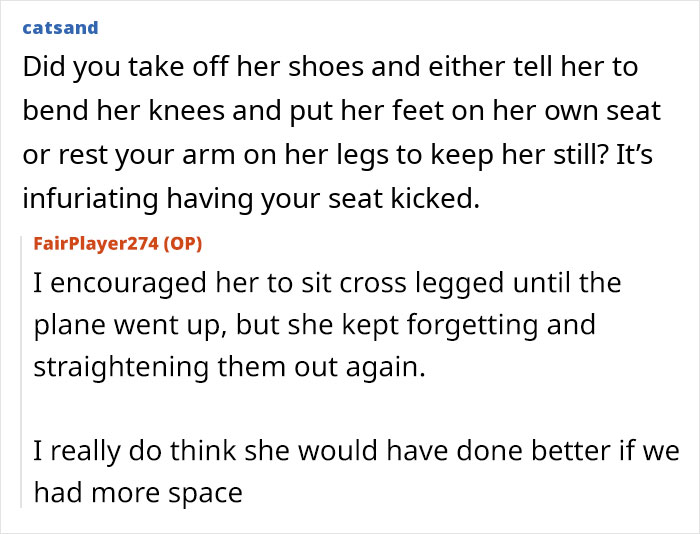Screen dimensions: 700x534
Task: Click the word "straightening" in the reply
Action: coord(121,367)
